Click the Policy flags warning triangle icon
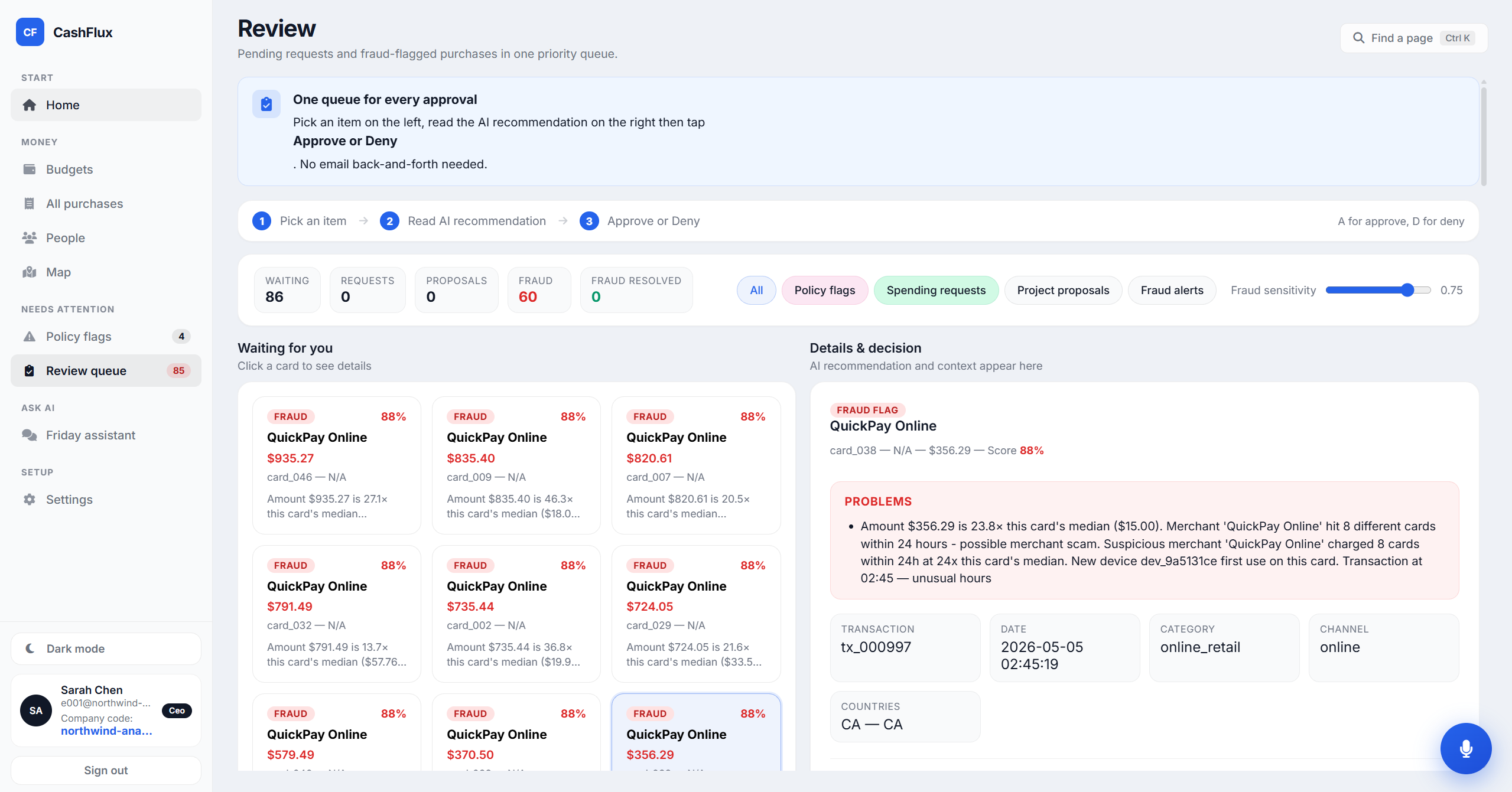 coord(30,337)
